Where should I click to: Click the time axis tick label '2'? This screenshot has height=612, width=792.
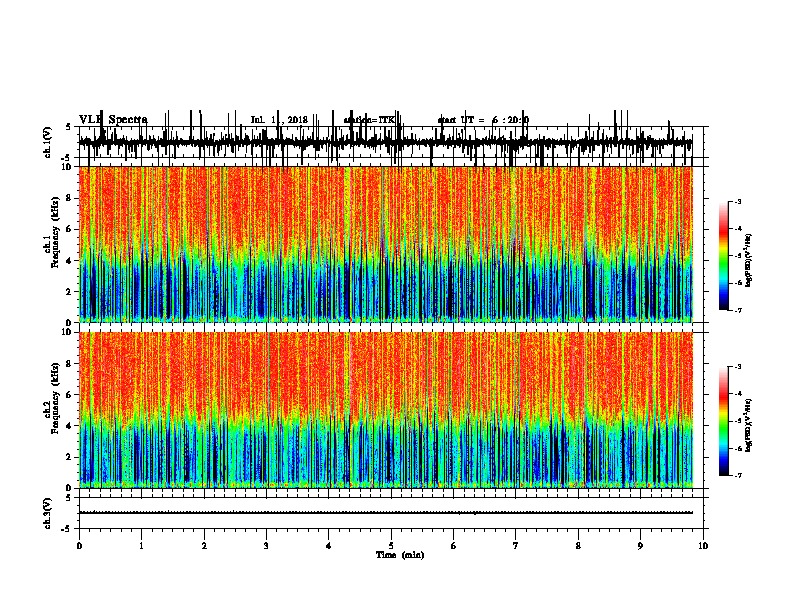(x=204, y=546)
